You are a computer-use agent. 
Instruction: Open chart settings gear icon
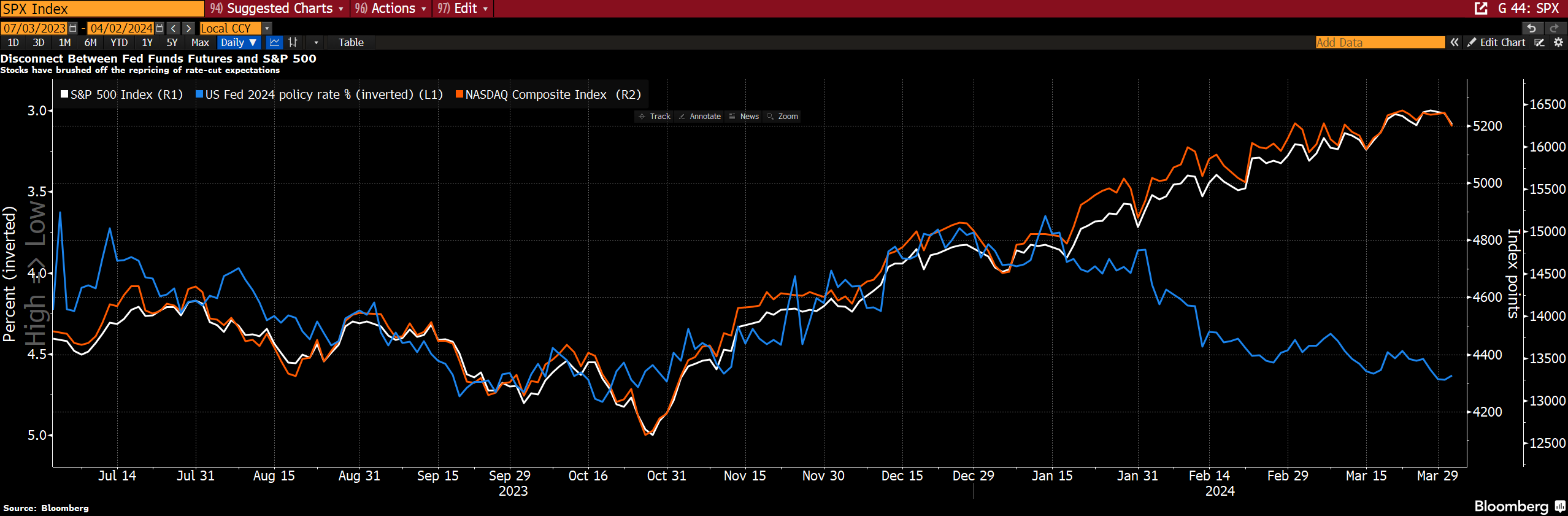click(1558, 42)
